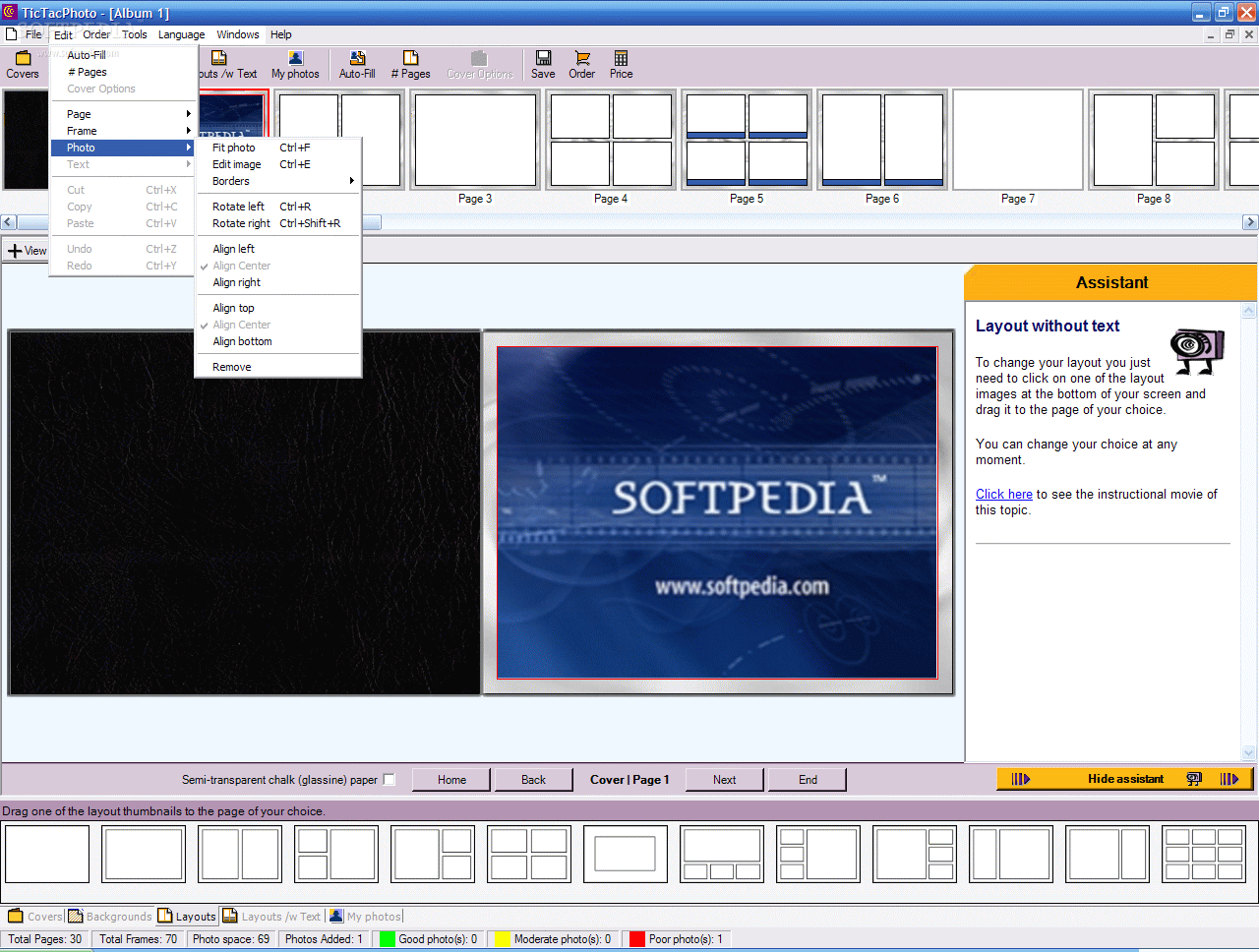Pick the small centered frame layout thumbnail

626,854
